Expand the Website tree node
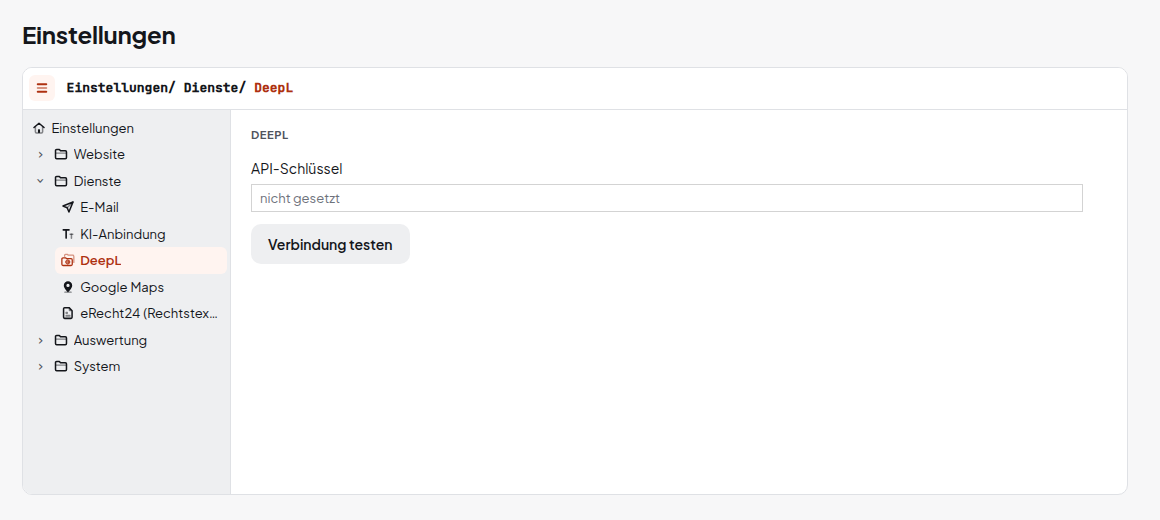Screen dimensions: 1160x520 41,155
